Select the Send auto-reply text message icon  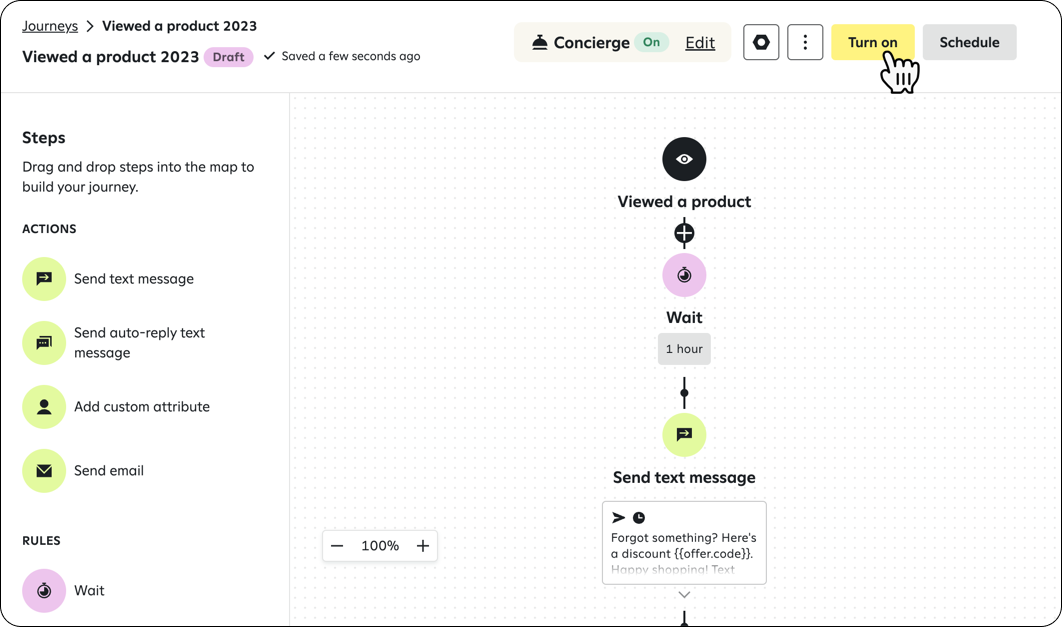(44, 343)
